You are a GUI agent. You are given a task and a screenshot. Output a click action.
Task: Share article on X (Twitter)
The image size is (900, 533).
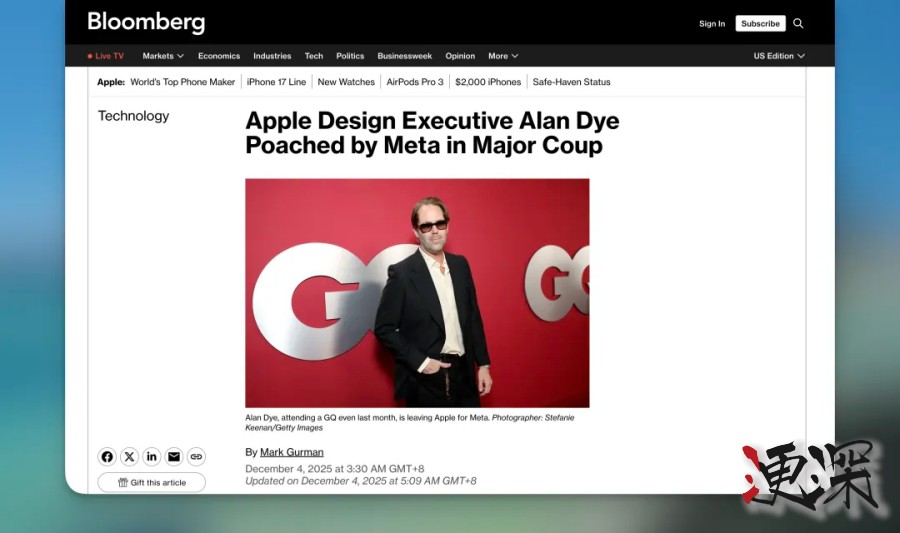point(129,457)
